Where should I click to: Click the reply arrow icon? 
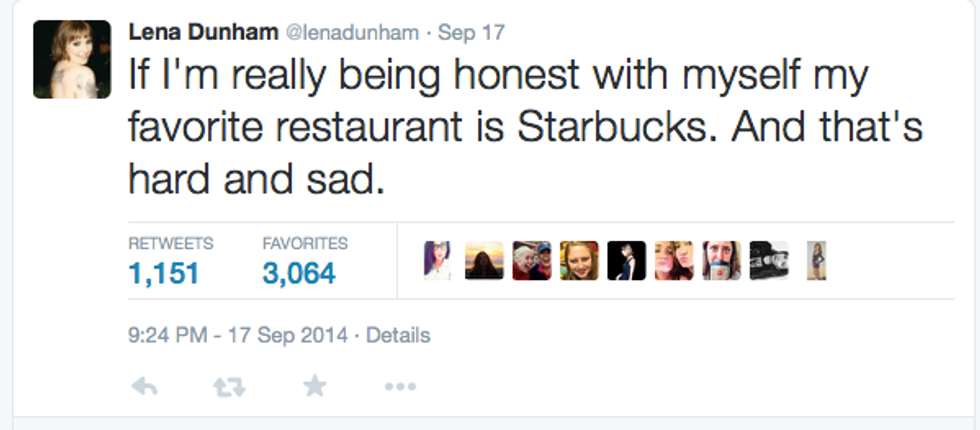pos(145,386)
